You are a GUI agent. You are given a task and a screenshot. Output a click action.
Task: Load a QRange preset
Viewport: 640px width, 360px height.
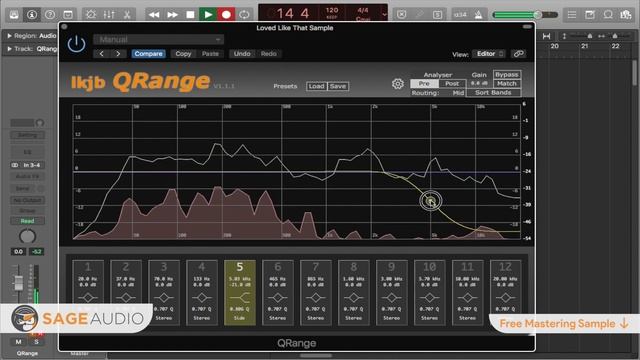click(316, 86)
